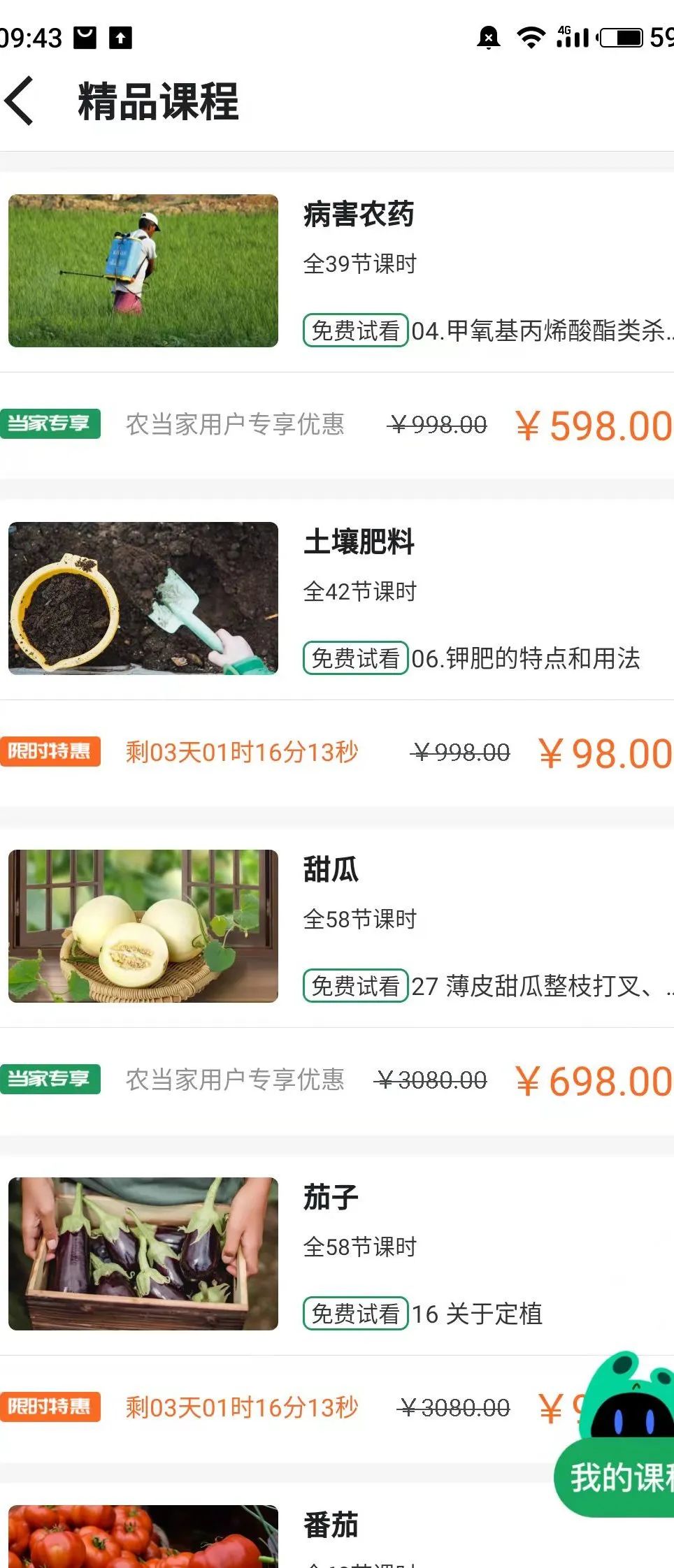This screenshot has width=674, height=1568.
Task: Tap 免费试看 for 土壤肥料 course
Action: (x=355, y=658)
